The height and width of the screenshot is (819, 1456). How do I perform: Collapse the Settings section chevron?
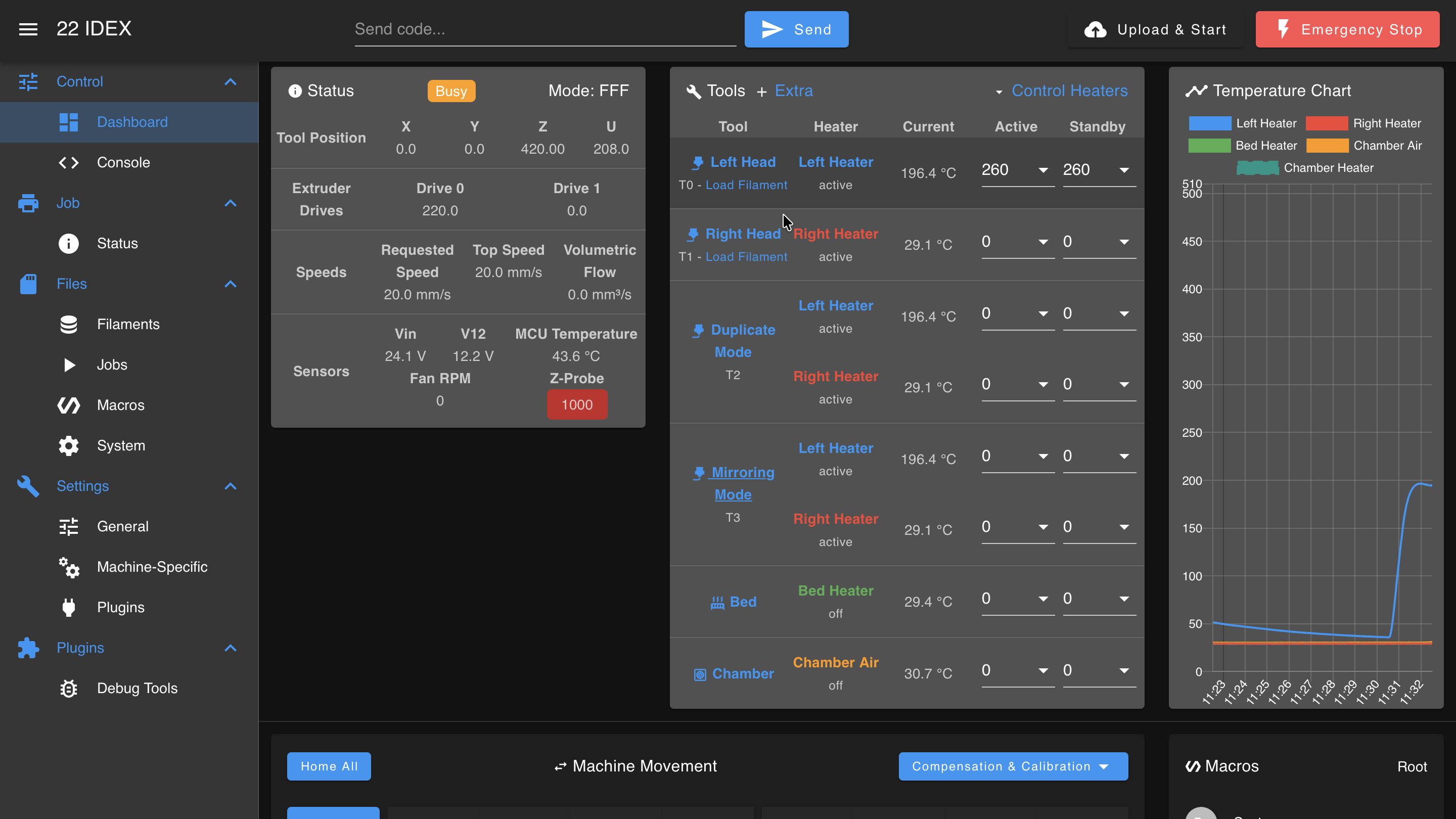pos(230,486)
